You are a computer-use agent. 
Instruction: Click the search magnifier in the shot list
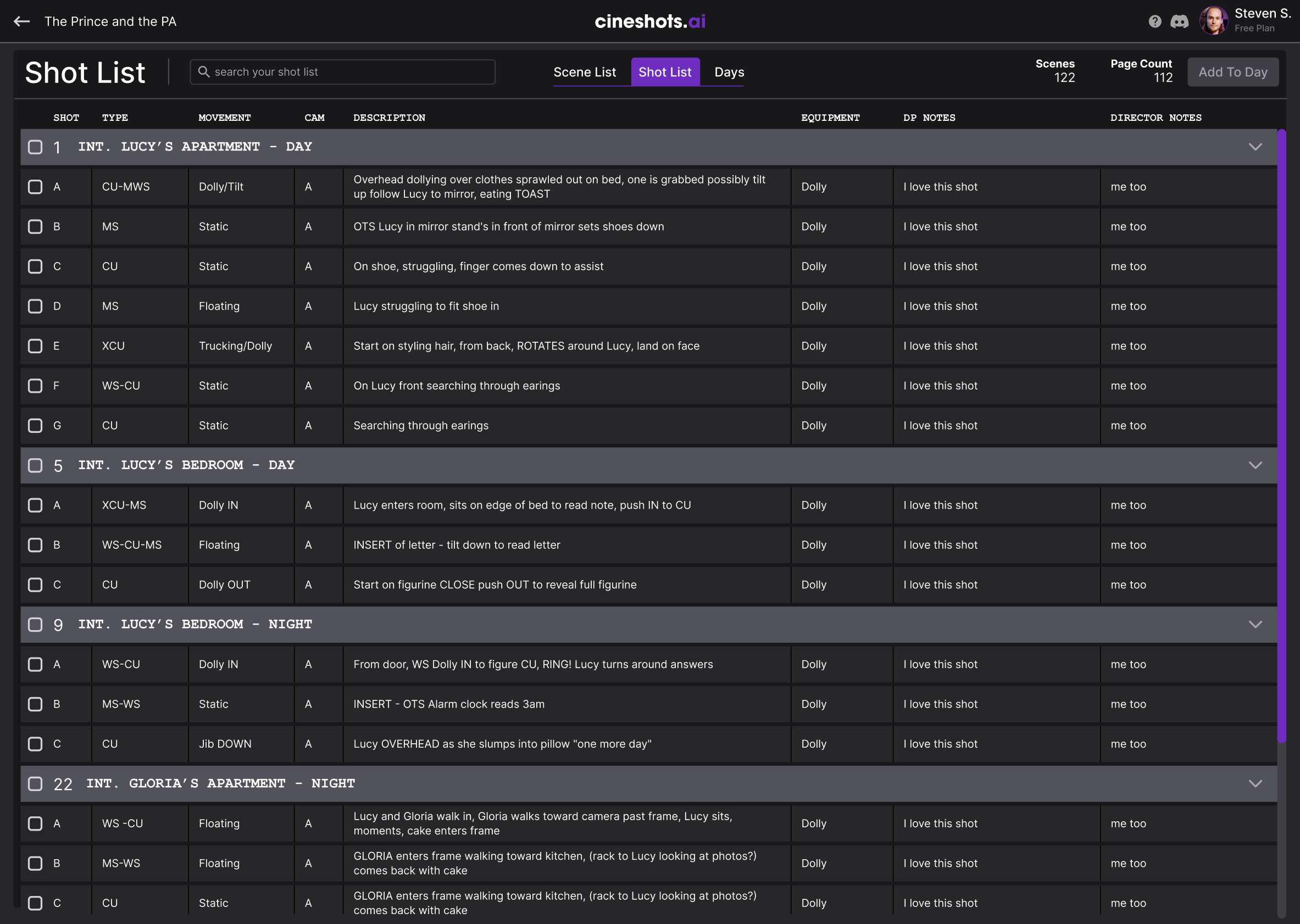(205, 71)
